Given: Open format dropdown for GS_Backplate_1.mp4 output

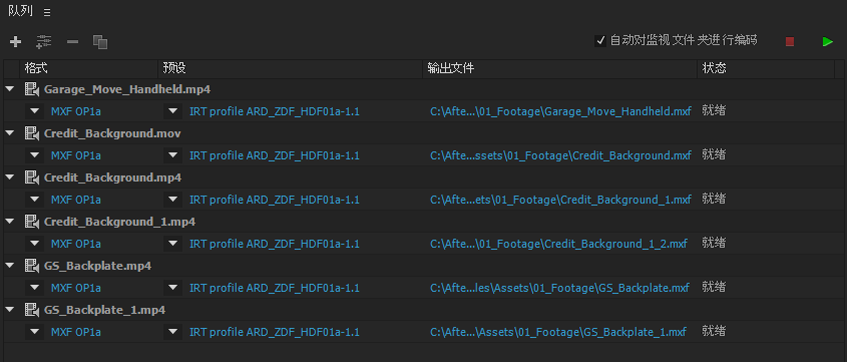Looking at the screenshot, I should (x=35, y=333).
